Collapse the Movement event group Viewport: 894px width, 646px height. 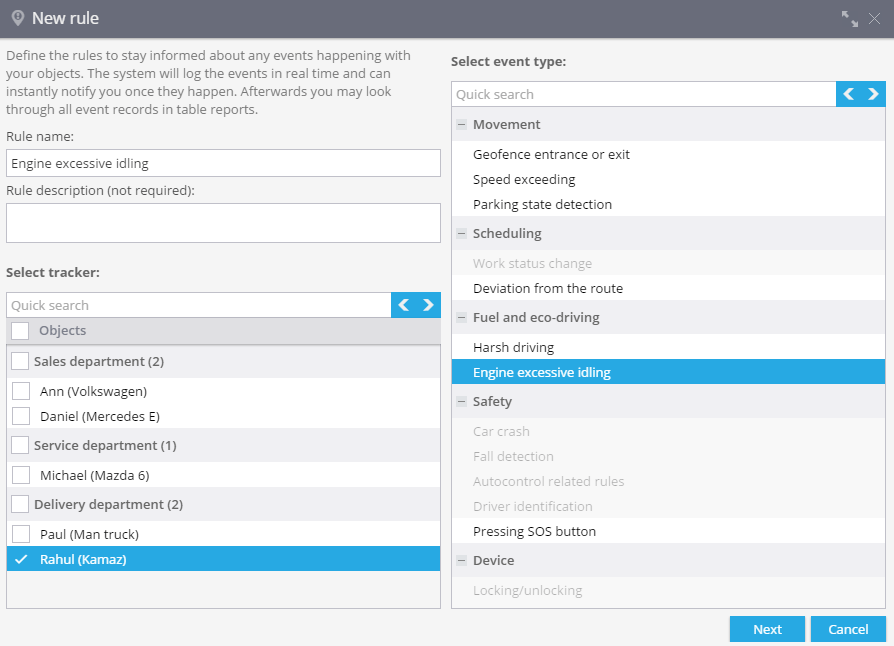pos(462,124)
